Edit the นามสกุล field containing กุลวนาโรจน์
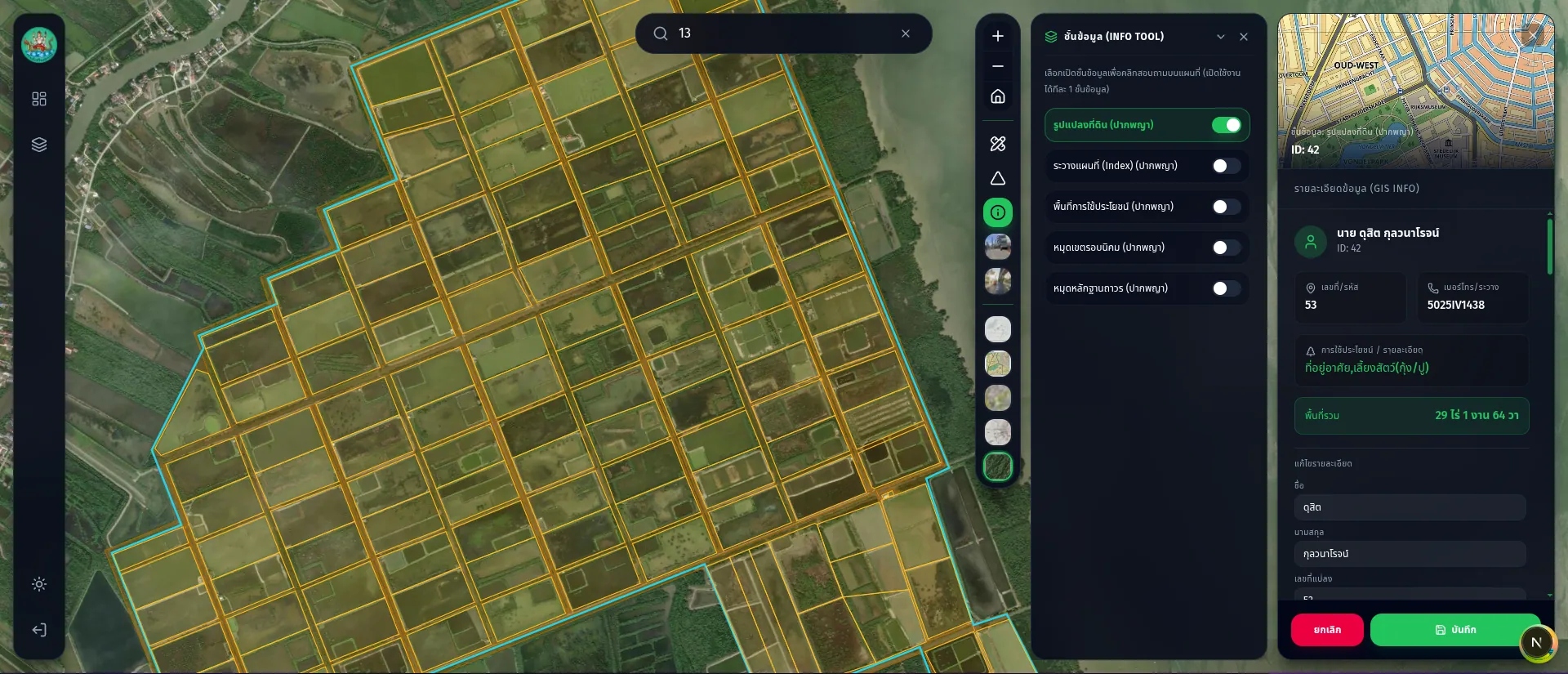This screenshot has width=1568, height=674. point(1410,554)
